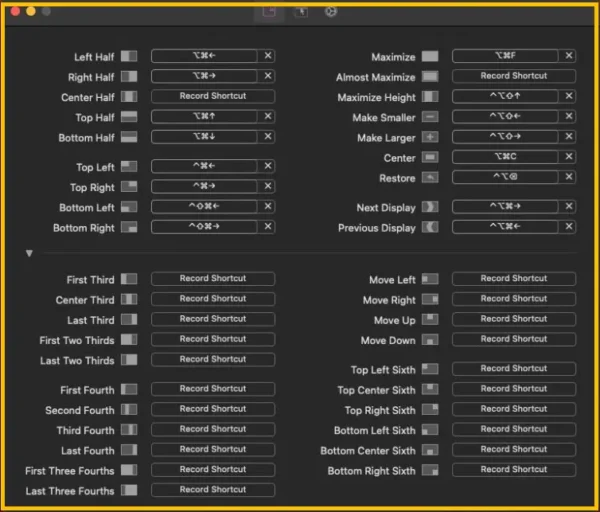Click the Top Center Sixth icon

tap(430, 389)
